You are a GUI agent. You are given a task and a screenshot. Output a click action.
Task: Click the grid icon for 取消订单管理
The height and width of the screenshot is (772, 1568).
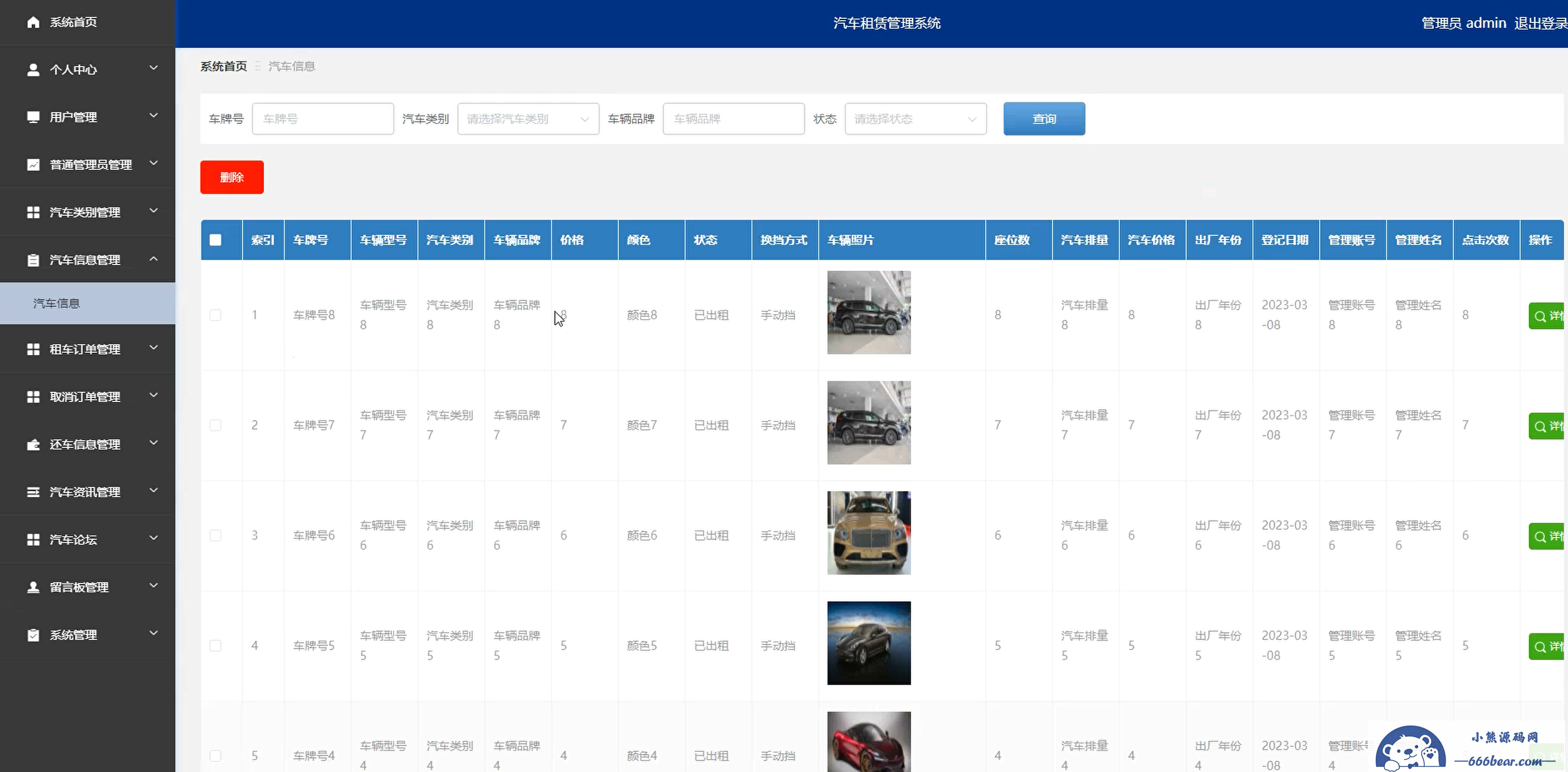pos(34,396)
